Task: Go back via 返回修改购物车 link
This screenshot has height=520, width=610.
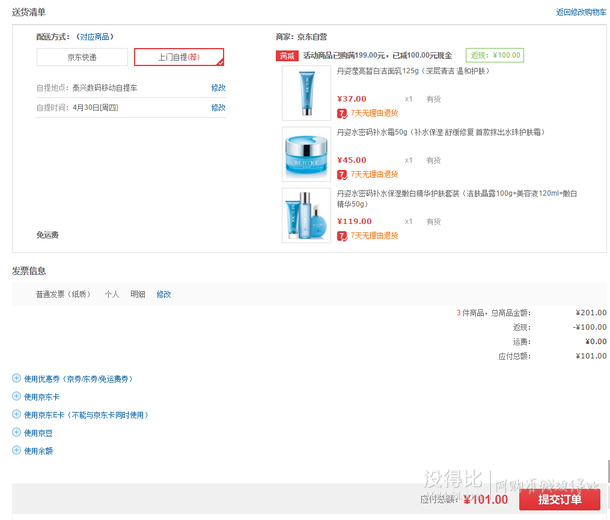Action: (581, 12)
